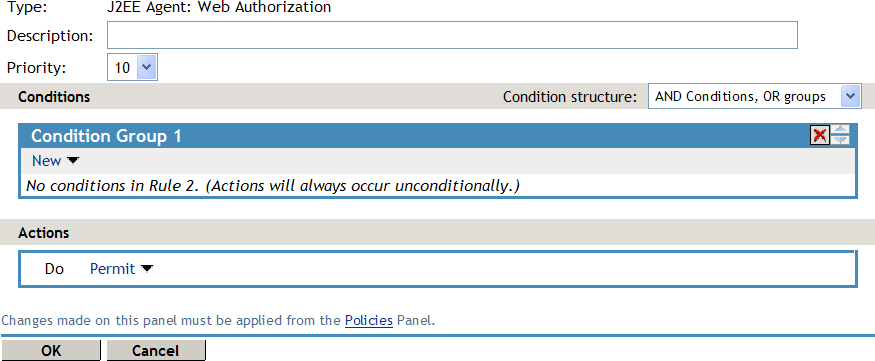Open the New condition menu
The width and height of the screenshot is (875, 361).
click(x=46, y=161)
